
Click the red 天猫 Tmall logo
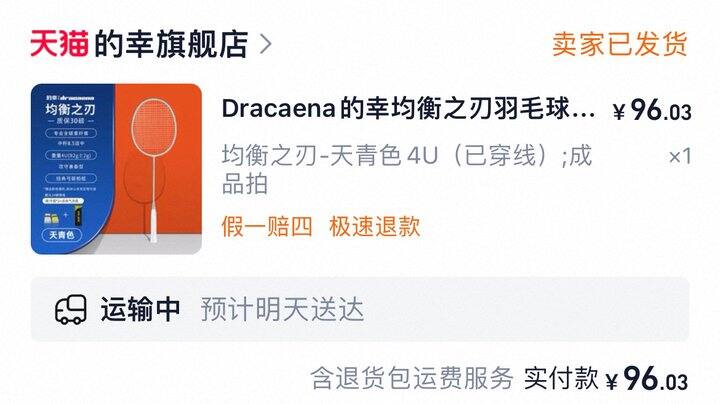tap(59, 44)
